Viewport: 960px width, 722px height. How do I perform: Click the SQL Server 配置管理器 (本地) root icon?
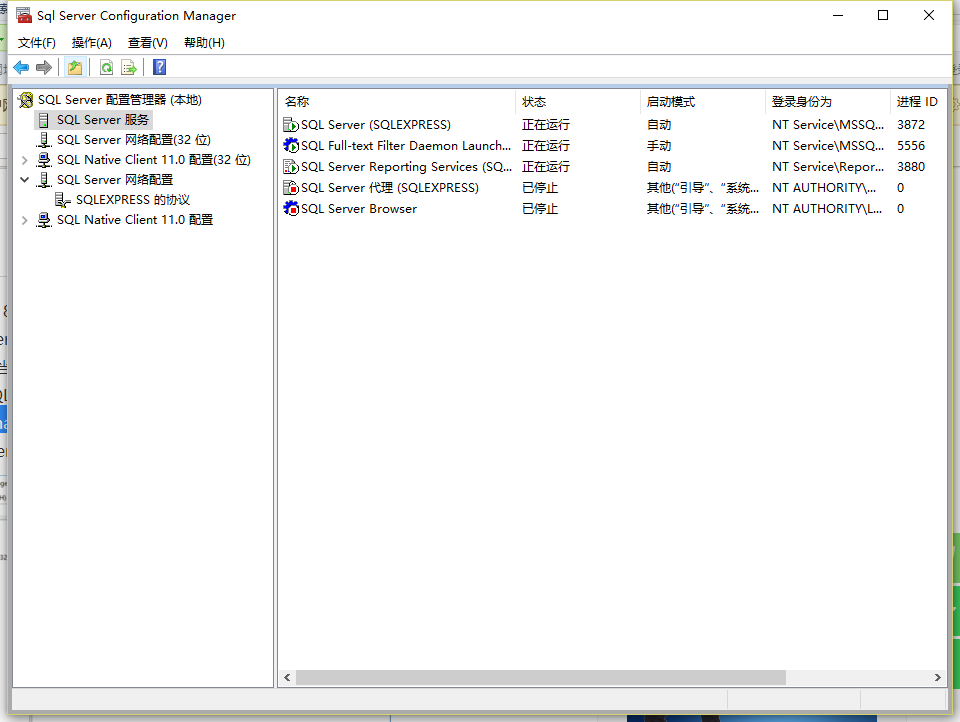point(26,100)
